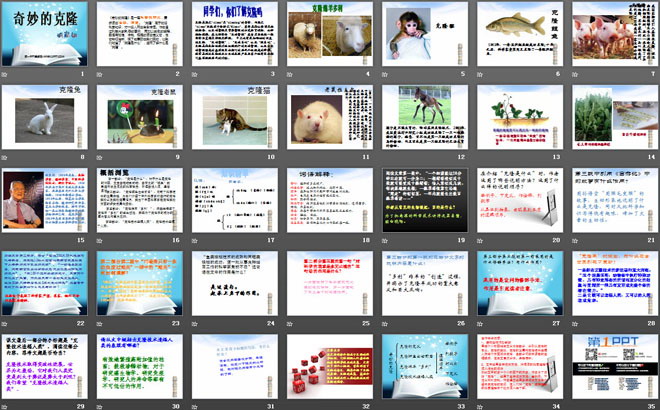The image size is (660, 410).
Task: Click animation star icon under slide 16
Action: (x=100, y=241)
